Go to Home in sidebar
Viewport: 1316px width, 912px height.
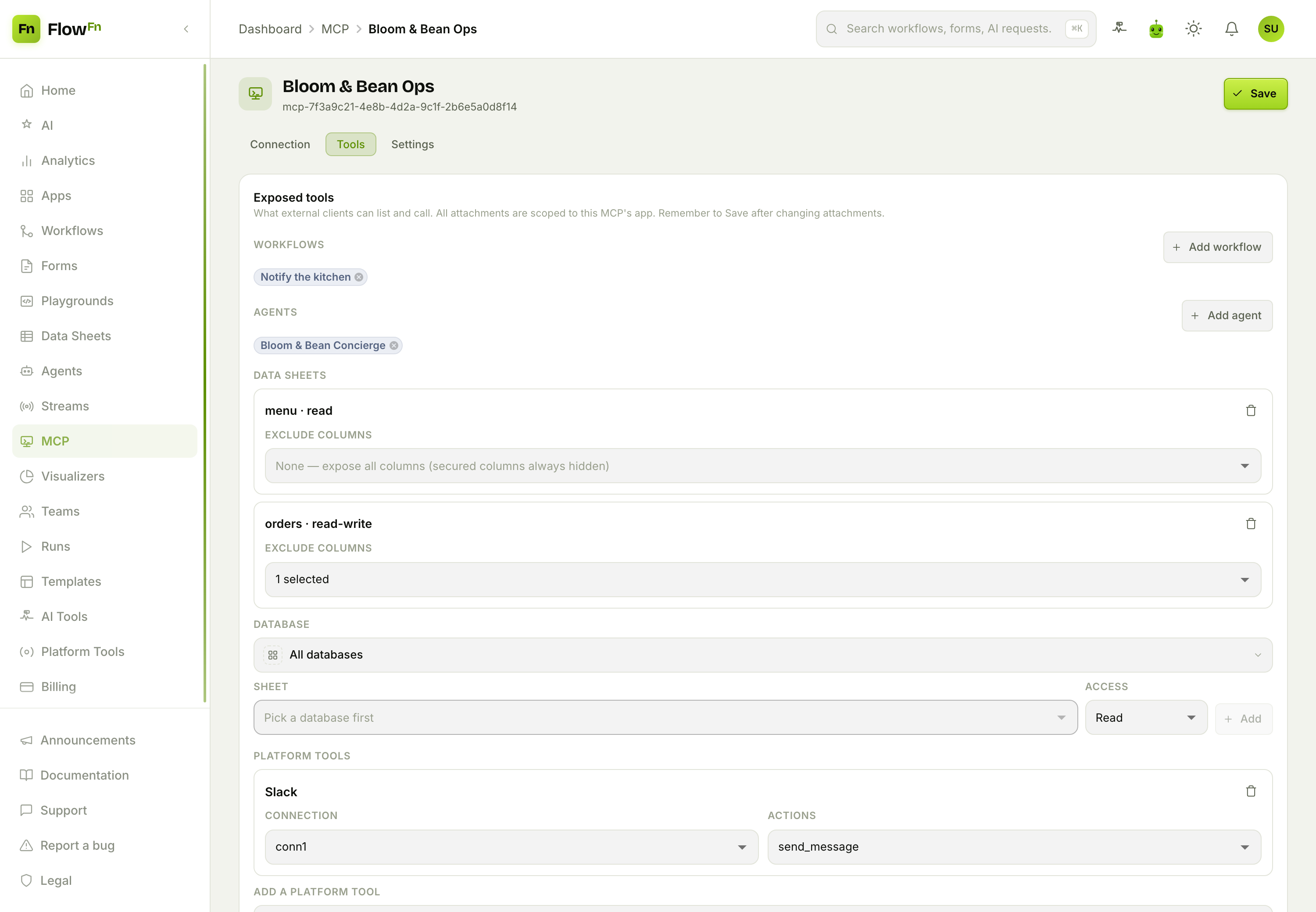pyautogui.click(x=104, y=90)
